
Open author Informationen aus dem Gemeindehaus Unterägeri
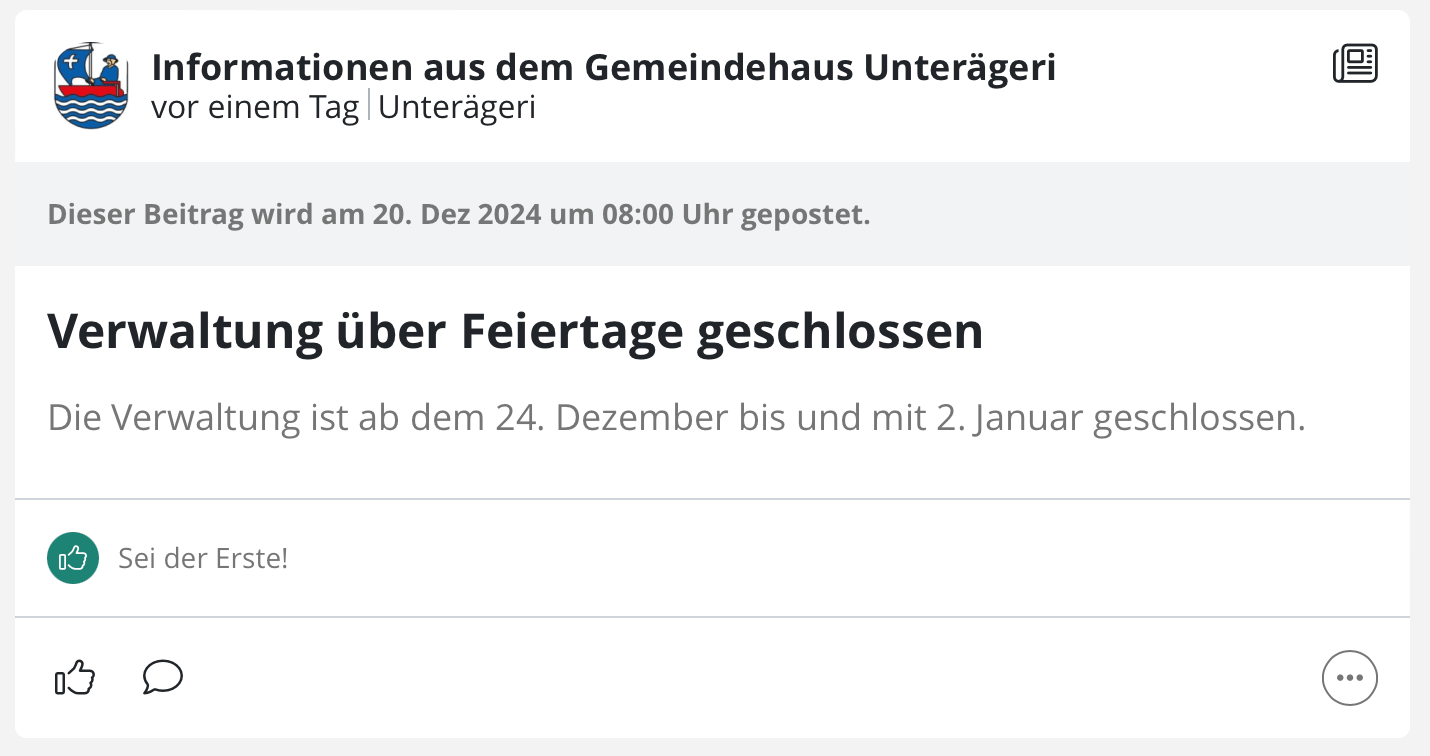point(603,67)
